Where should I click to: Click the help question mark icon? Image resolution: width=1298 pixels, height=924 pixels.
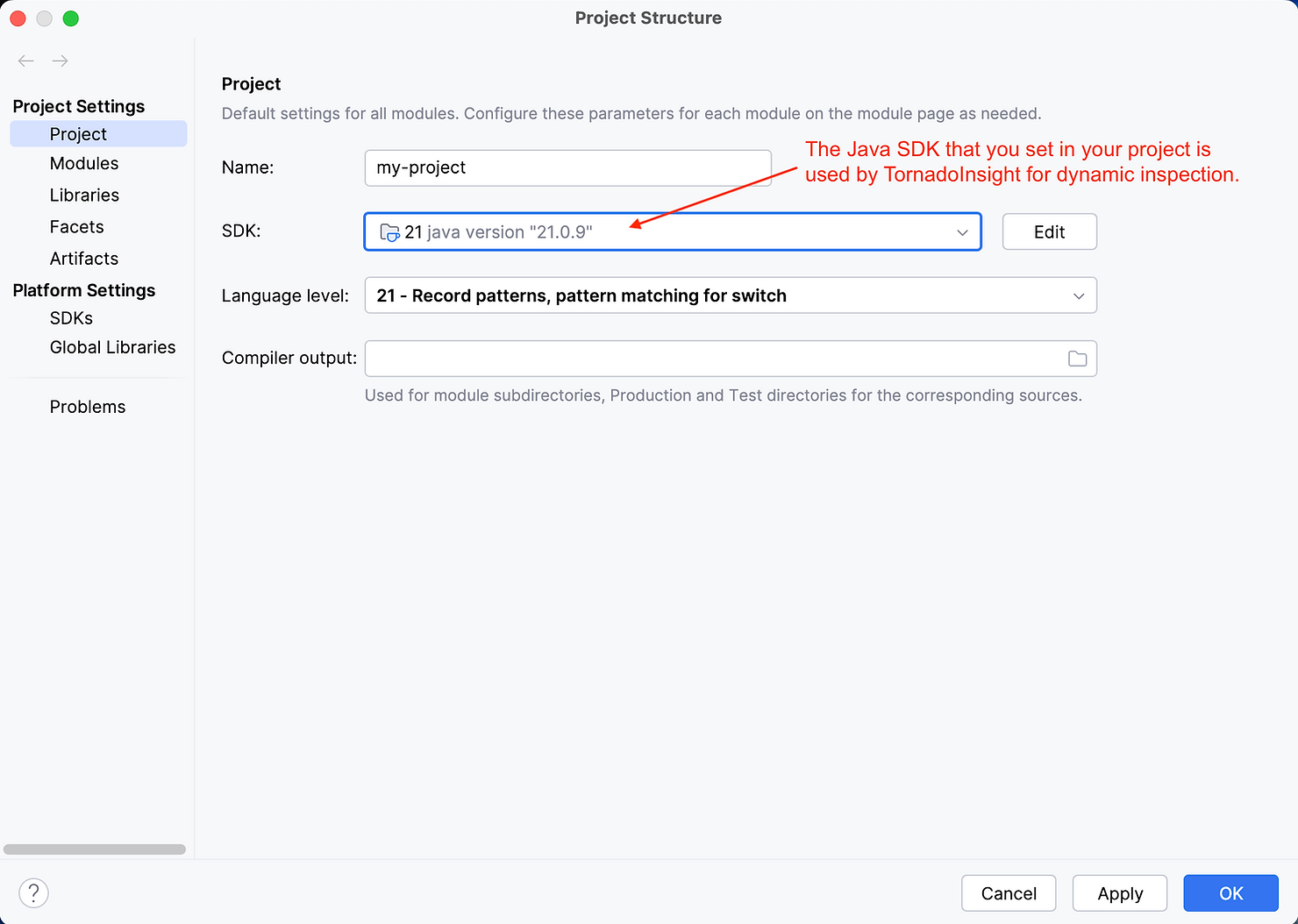coord(33,893)
